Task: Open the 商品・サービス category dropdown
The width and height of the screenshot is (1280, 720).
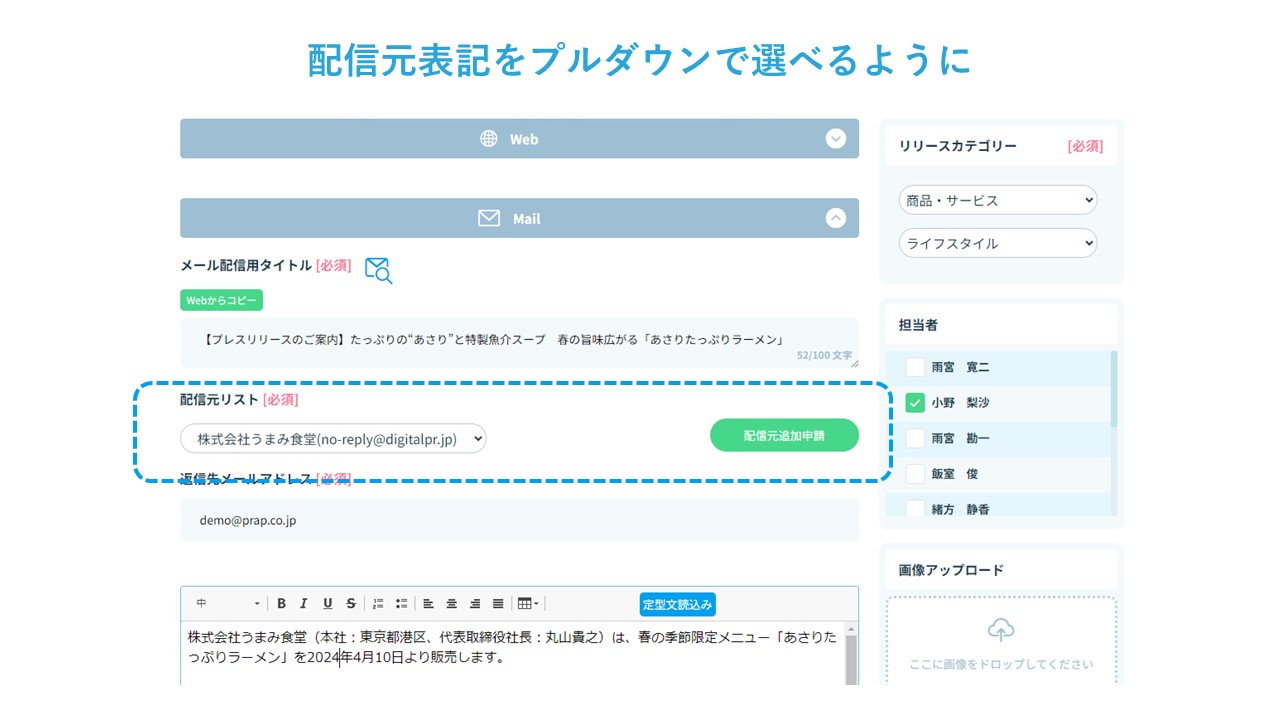Action: tap(997, 200)
